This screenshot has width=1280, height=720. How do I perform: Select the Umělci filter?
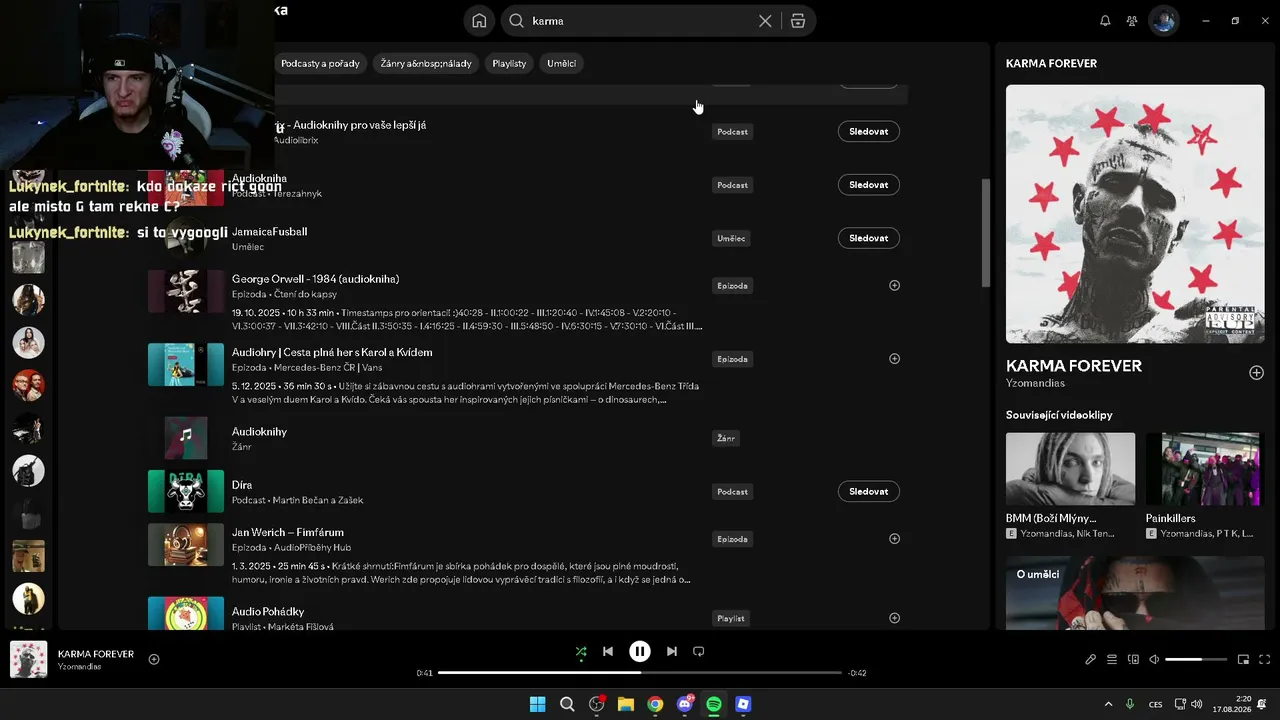562,63
